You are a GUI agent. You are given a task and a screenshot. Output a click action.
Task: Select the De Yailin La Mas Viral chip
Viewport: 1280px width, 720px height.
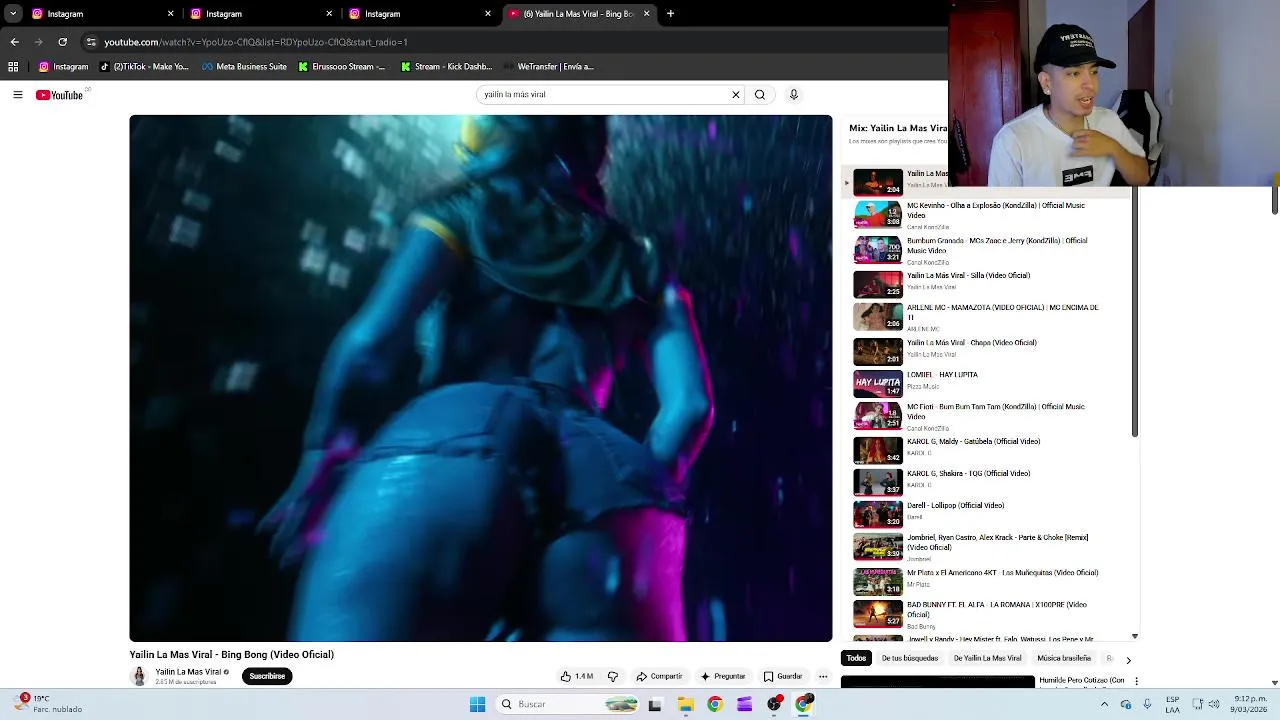[987, 659]
